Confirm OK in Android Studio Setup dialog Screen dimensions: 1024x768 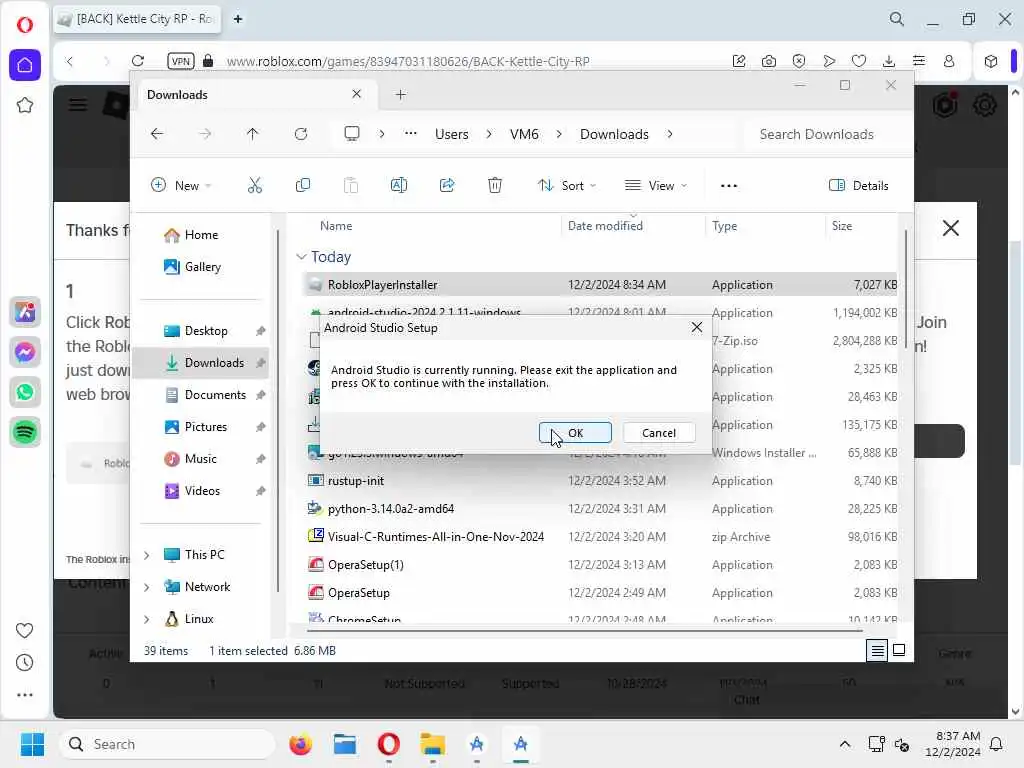click(x=575, y=433)
